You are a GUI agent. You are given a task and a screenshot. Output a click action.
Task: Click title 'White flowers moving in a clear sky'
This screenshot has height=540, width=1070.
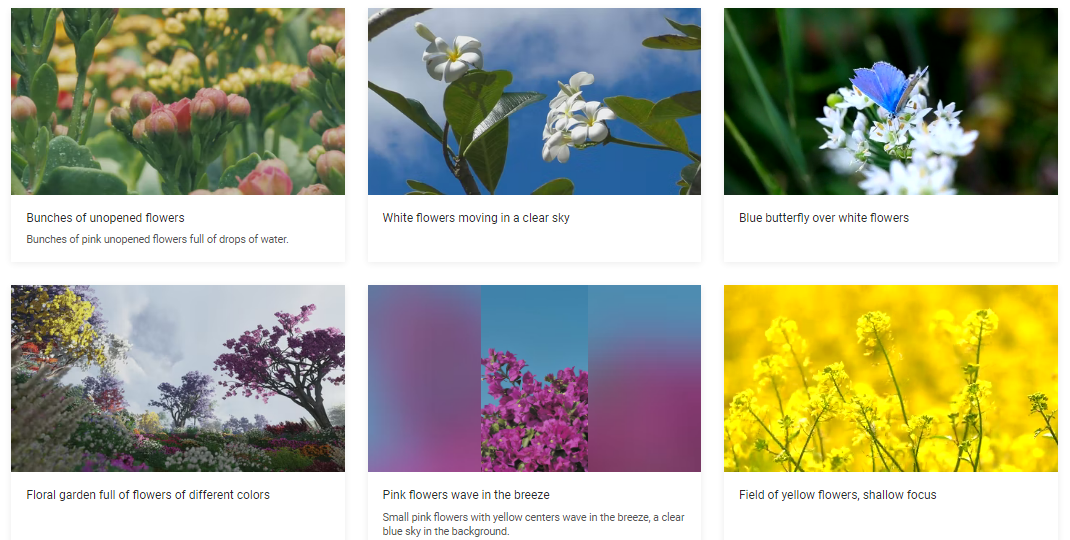click(476, 218)
